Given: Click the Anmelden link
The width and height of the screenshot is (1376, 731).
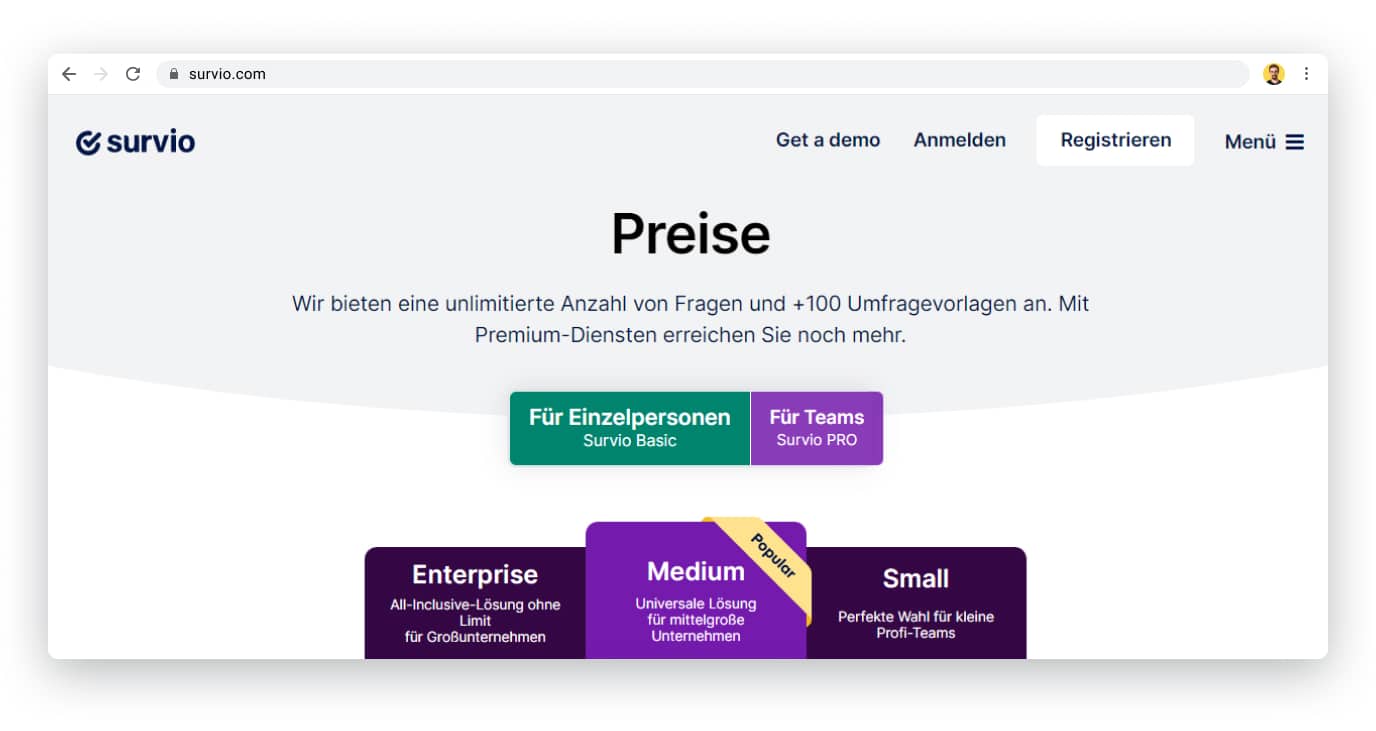Looking at the screenshot, I should point(959,140).
